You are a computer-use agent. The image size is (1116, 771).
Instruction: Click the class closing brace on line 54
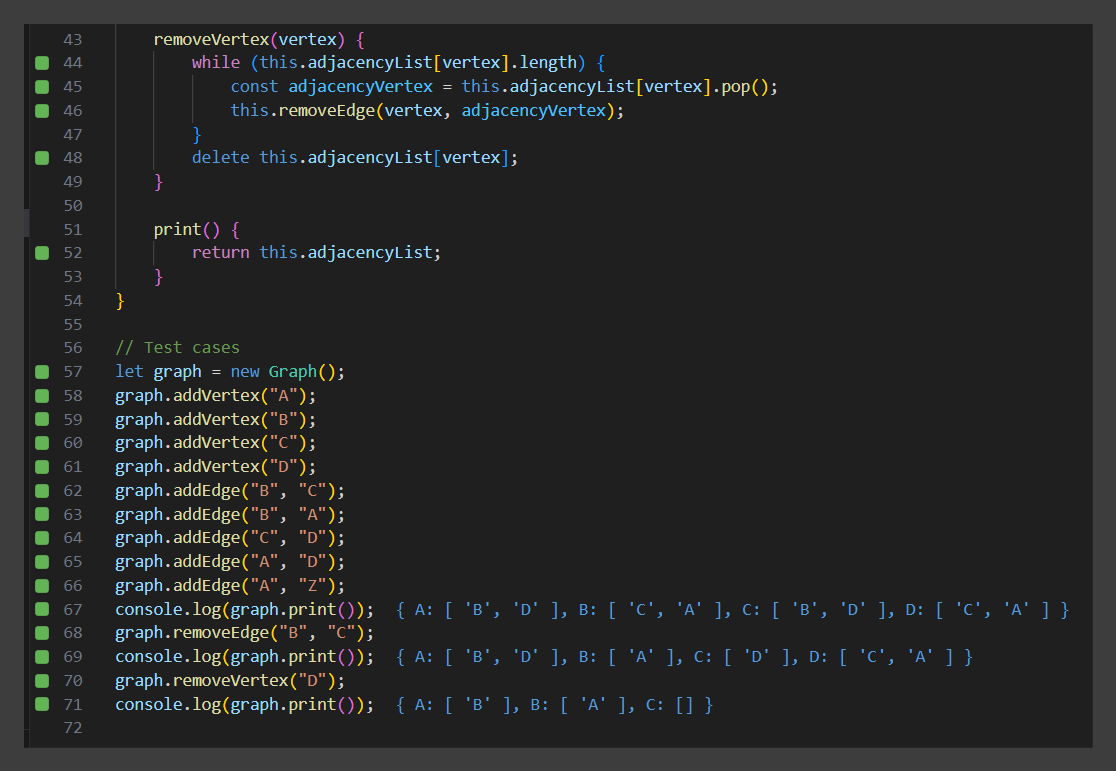(x=120, y=301)
